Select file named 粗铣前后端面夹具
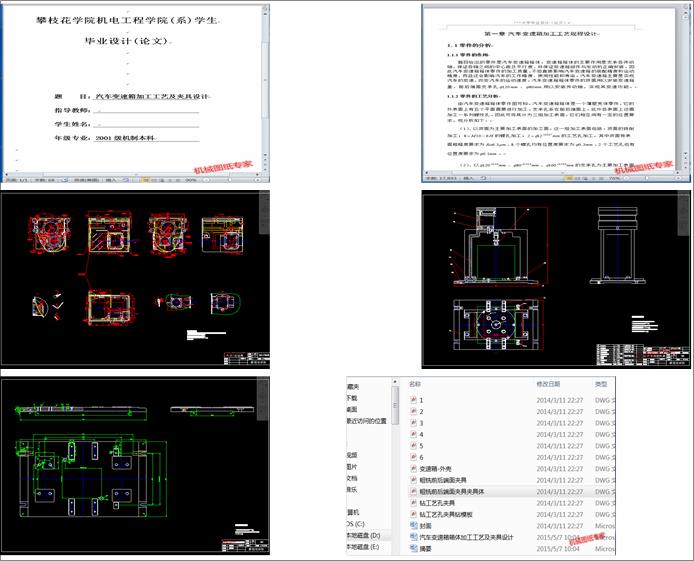Screen dimensions: 694x561 (443, 480)
